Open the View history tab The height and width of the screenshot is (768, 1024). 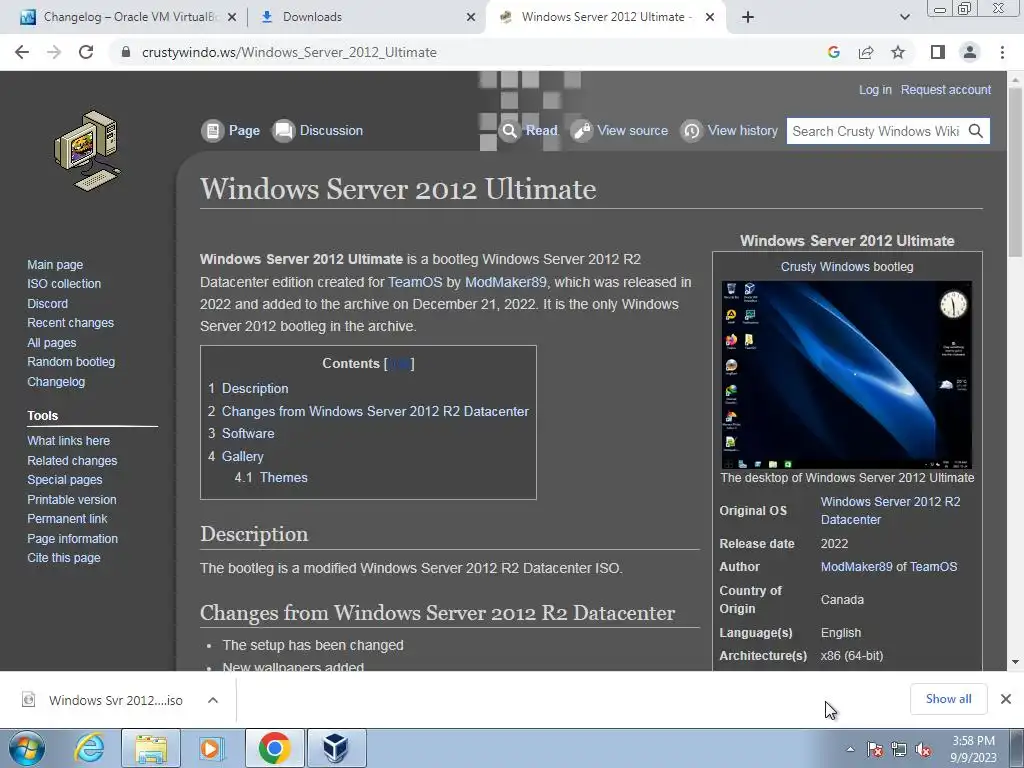[729, 131]
